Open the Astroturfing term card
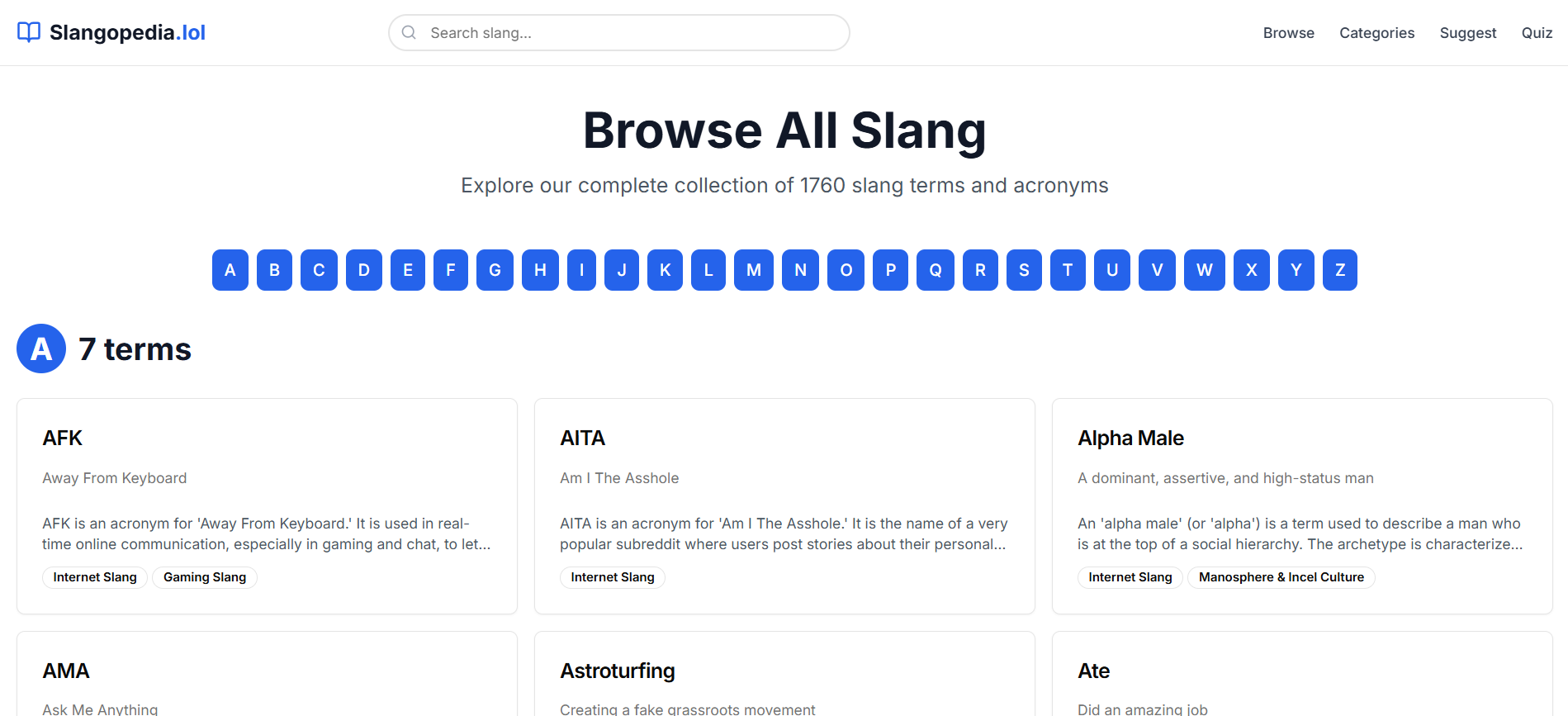 click(784, 674)
